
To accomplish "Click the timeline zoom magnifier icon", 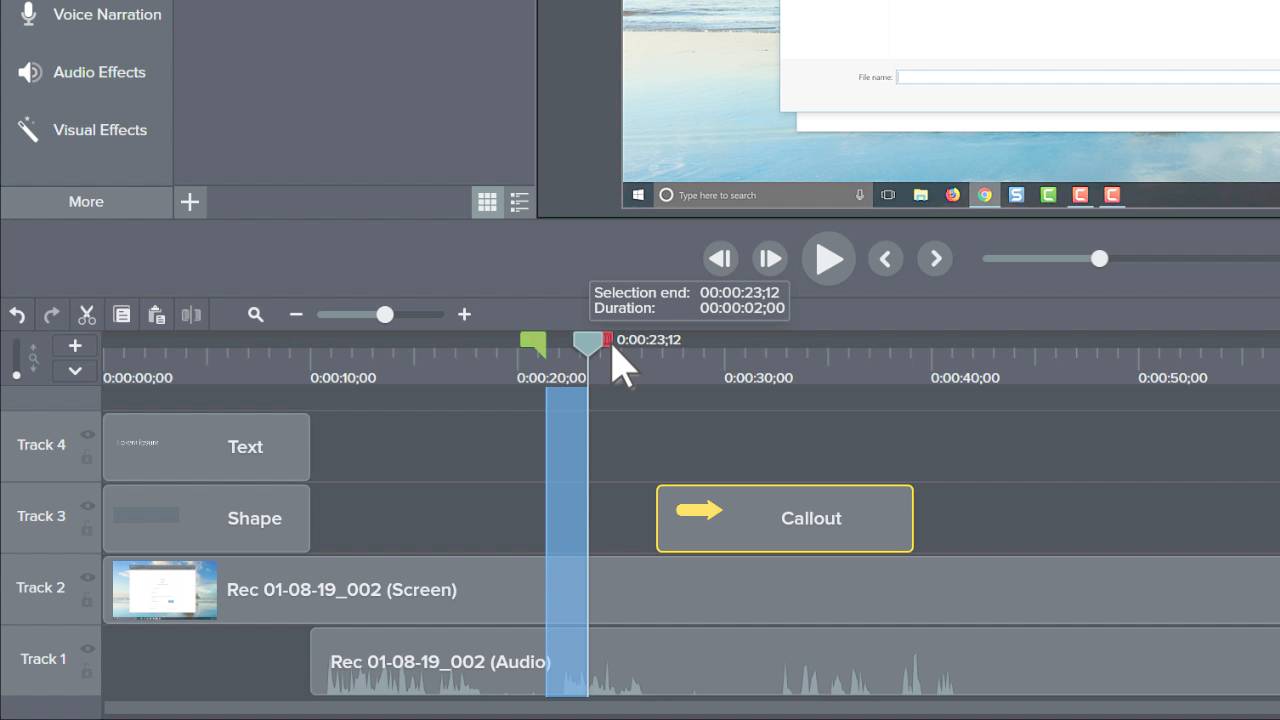I will pos(256,315).
